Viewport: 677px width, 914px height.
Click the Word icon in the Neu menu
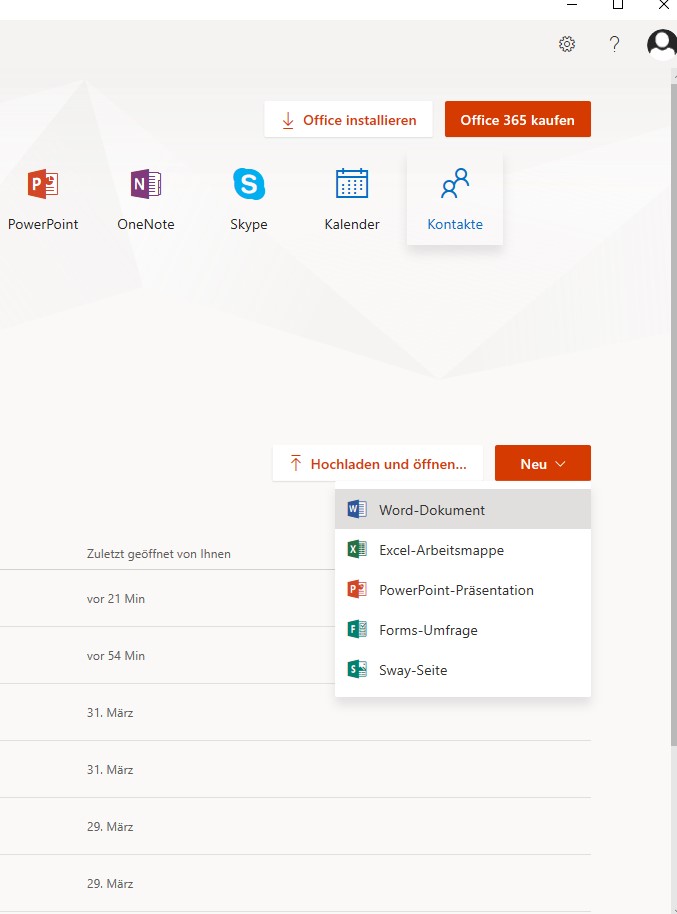(357, 509)
